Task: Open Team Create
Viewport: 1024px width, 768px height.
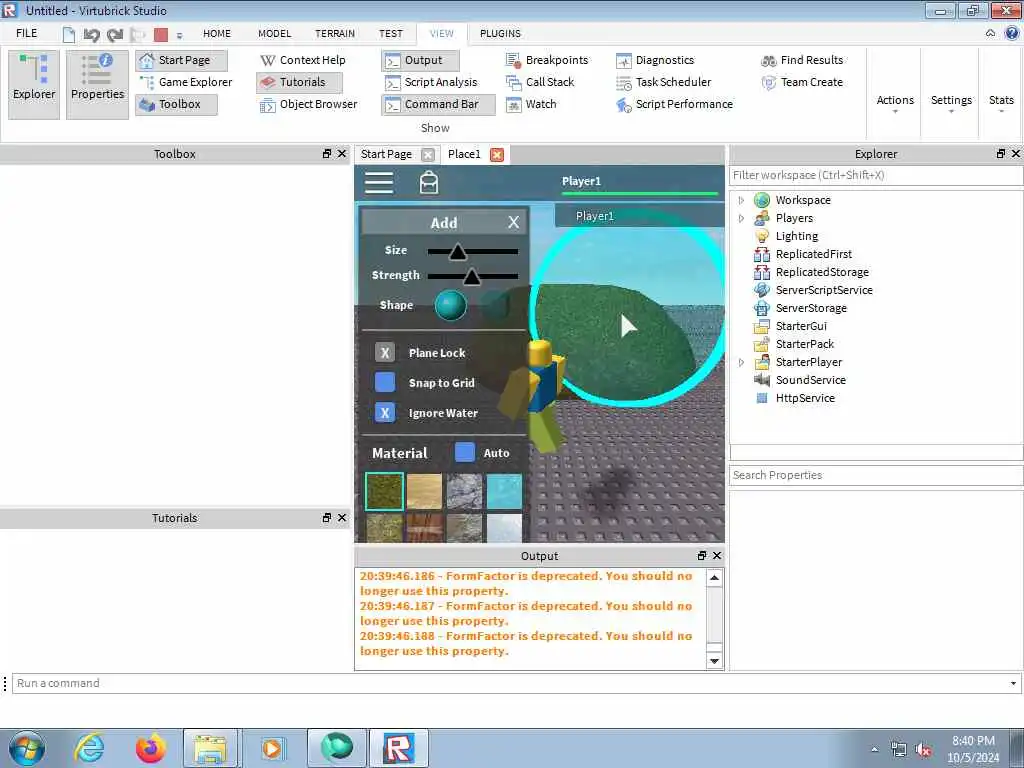Action: (802, 82)
